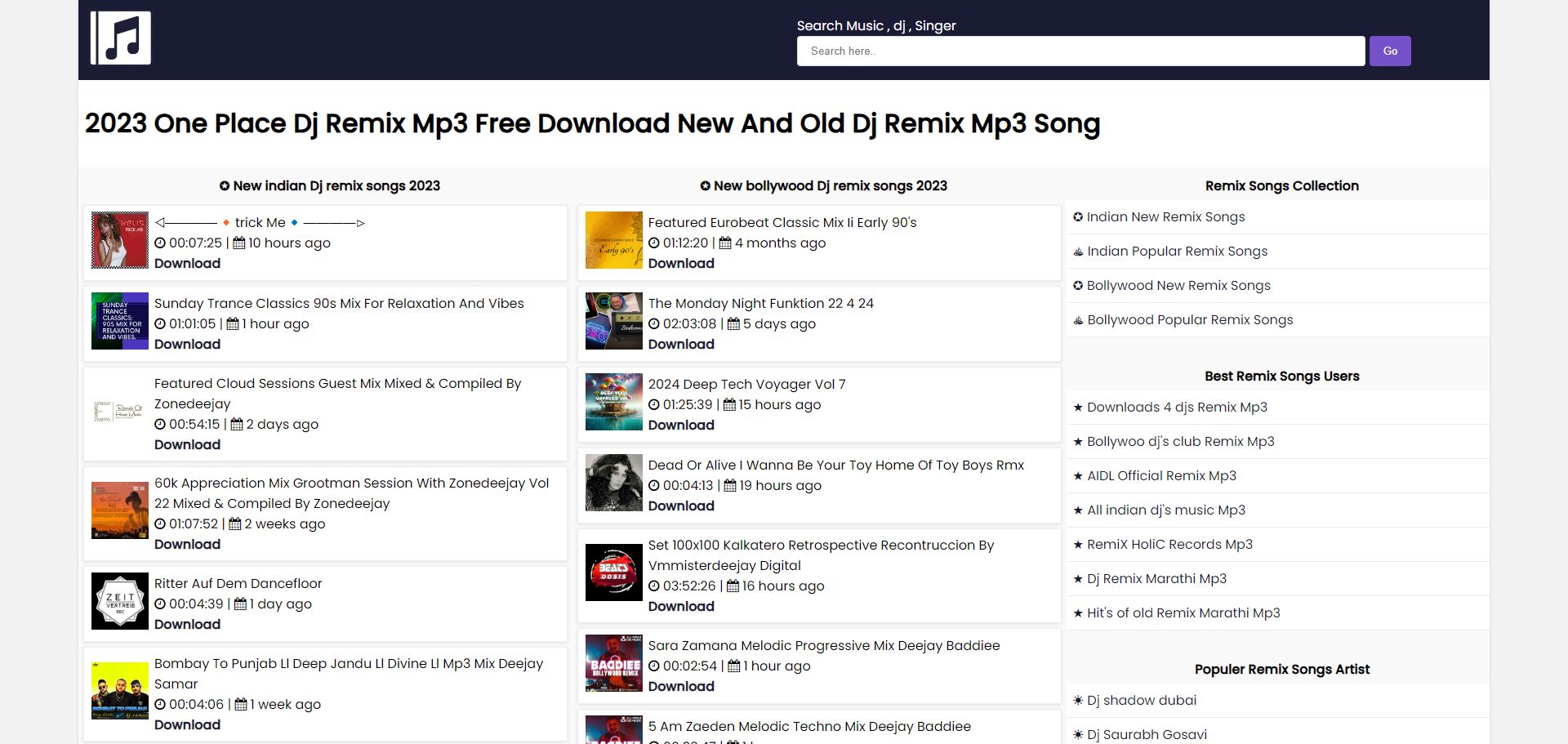Download the Ritter Auf Dem Dancefloor track
Screen dimensions: 1568x744
click(187, 624)
